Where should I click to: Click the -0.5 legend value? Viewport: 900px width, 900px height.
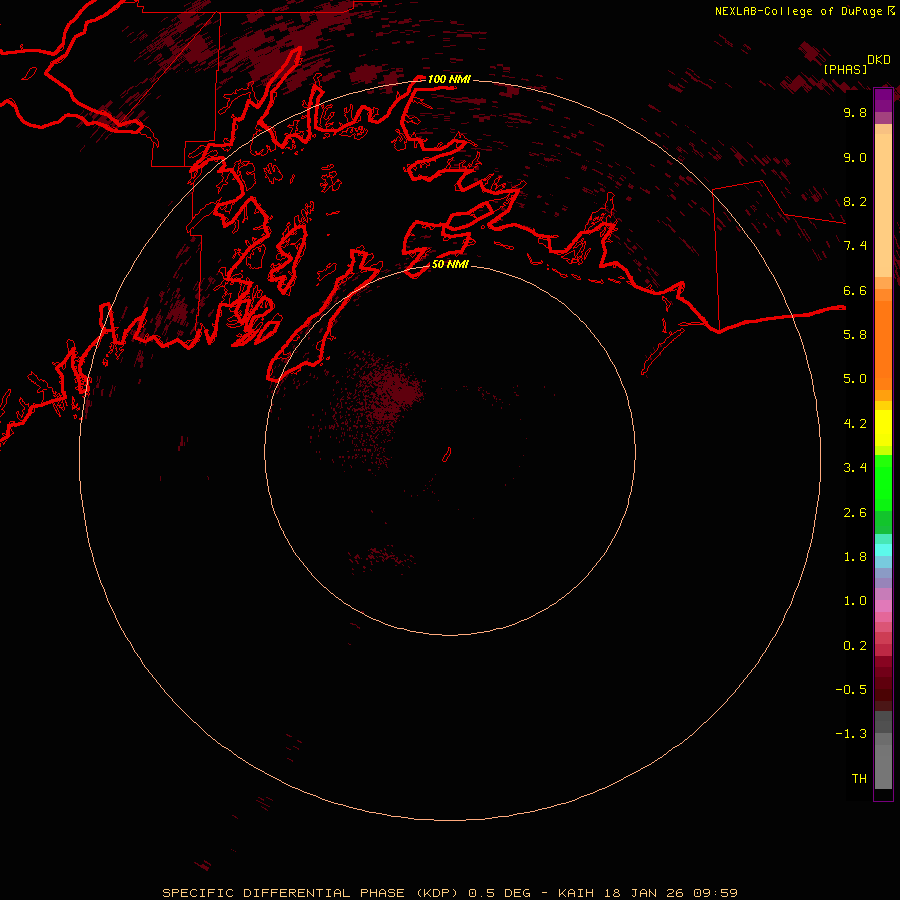(x=851, y=690)
